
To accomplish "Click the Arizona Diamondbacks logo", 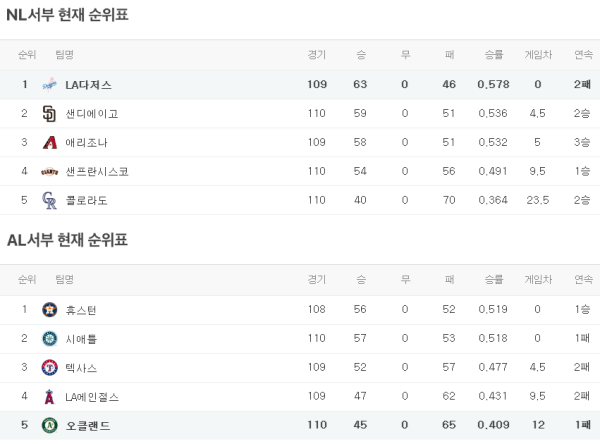I will click(50, 143).
